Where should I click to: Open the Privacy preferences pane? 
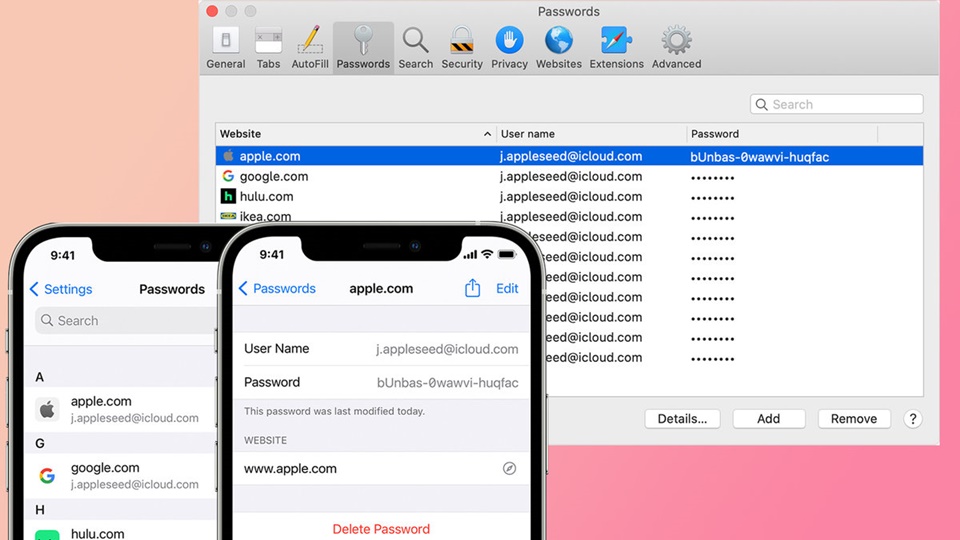[509, 48]
